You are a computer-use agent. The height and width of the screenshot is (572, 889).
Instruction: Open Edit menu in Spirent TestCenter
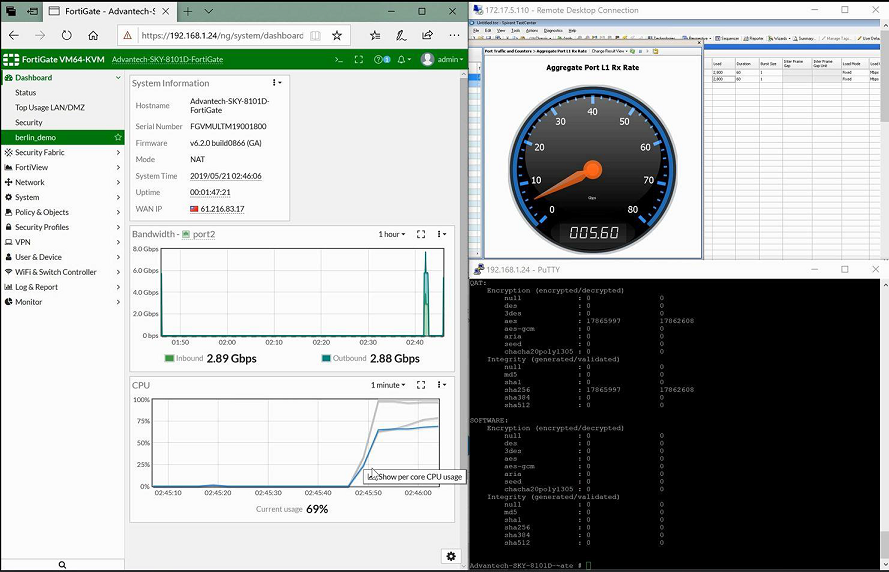[x=488, y=31]
